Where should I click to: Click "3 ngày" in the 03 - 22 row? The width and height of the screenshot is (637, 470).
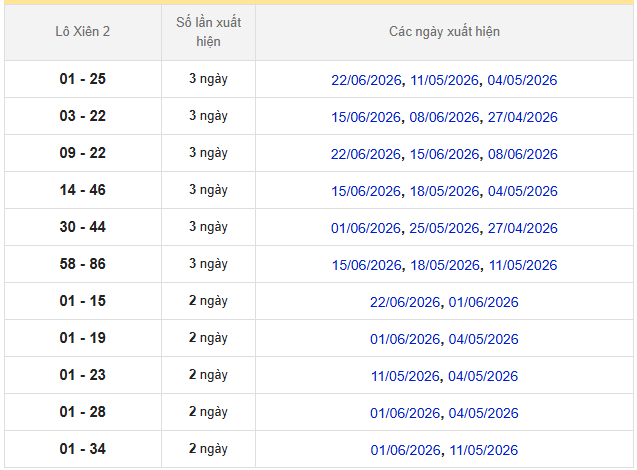[x=208, y=116]
